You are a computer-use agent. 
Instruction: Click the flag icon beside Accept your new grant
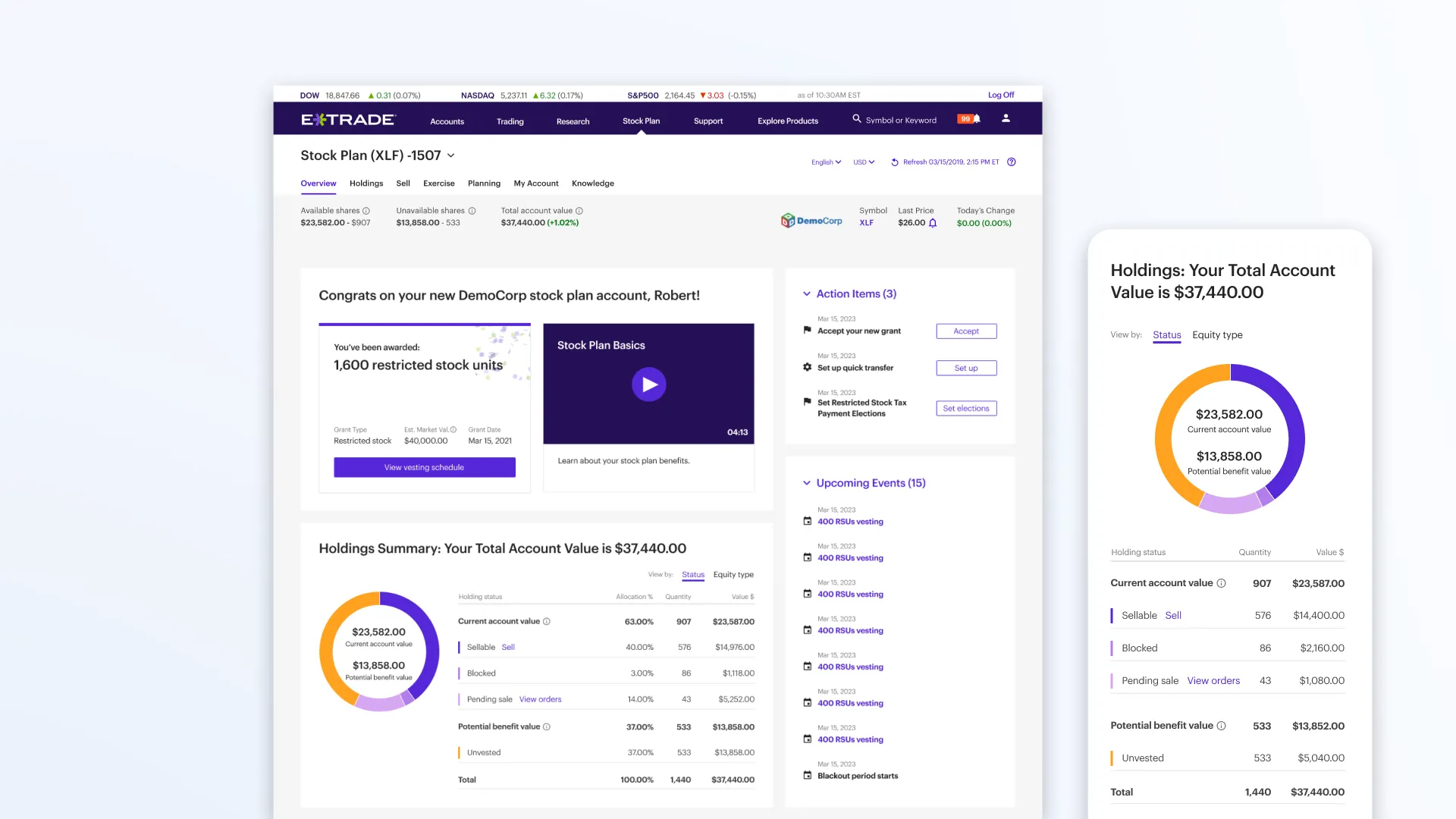[x=806, y=330]
